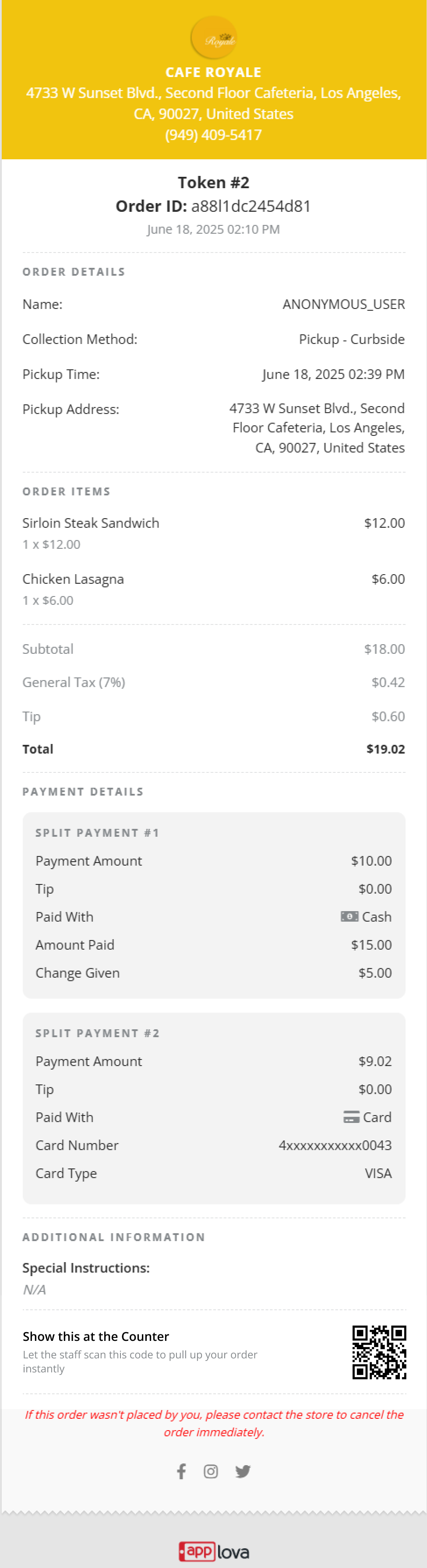Viewport: 427px width, 1568px height.
Task: Click the Twitter bird icon
Action: pyautogui.click(x=243, y=1471)
